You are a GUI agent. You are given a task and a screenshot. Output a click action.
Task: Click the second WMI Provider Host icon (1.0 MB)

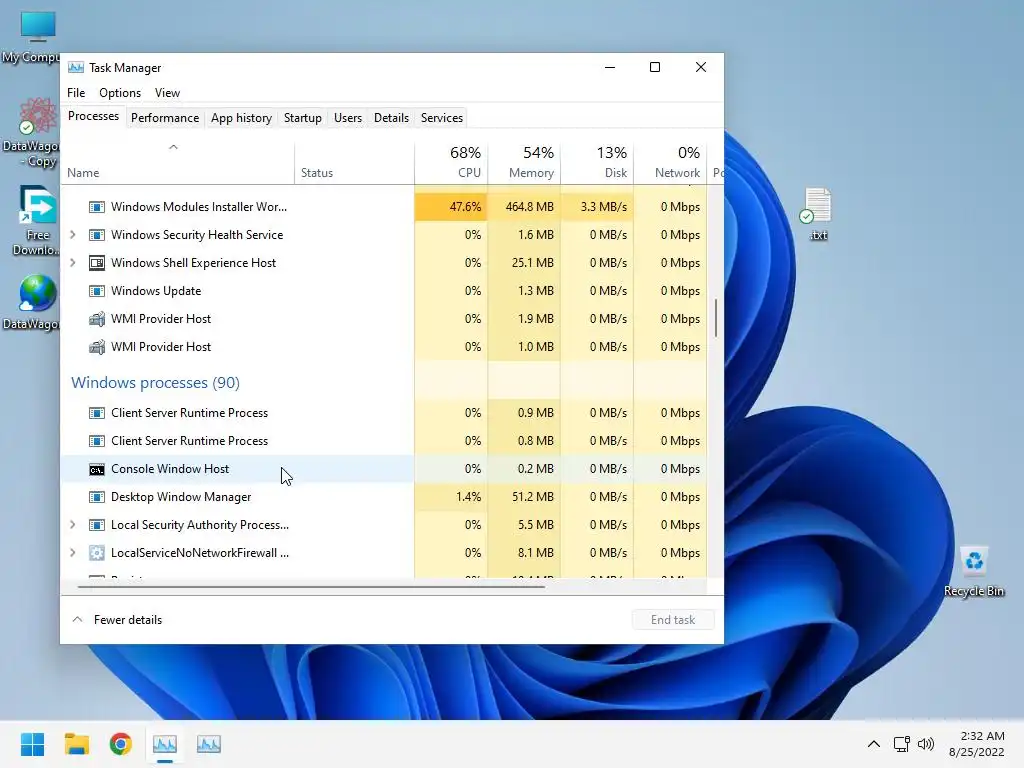click(x=97, y=347)
